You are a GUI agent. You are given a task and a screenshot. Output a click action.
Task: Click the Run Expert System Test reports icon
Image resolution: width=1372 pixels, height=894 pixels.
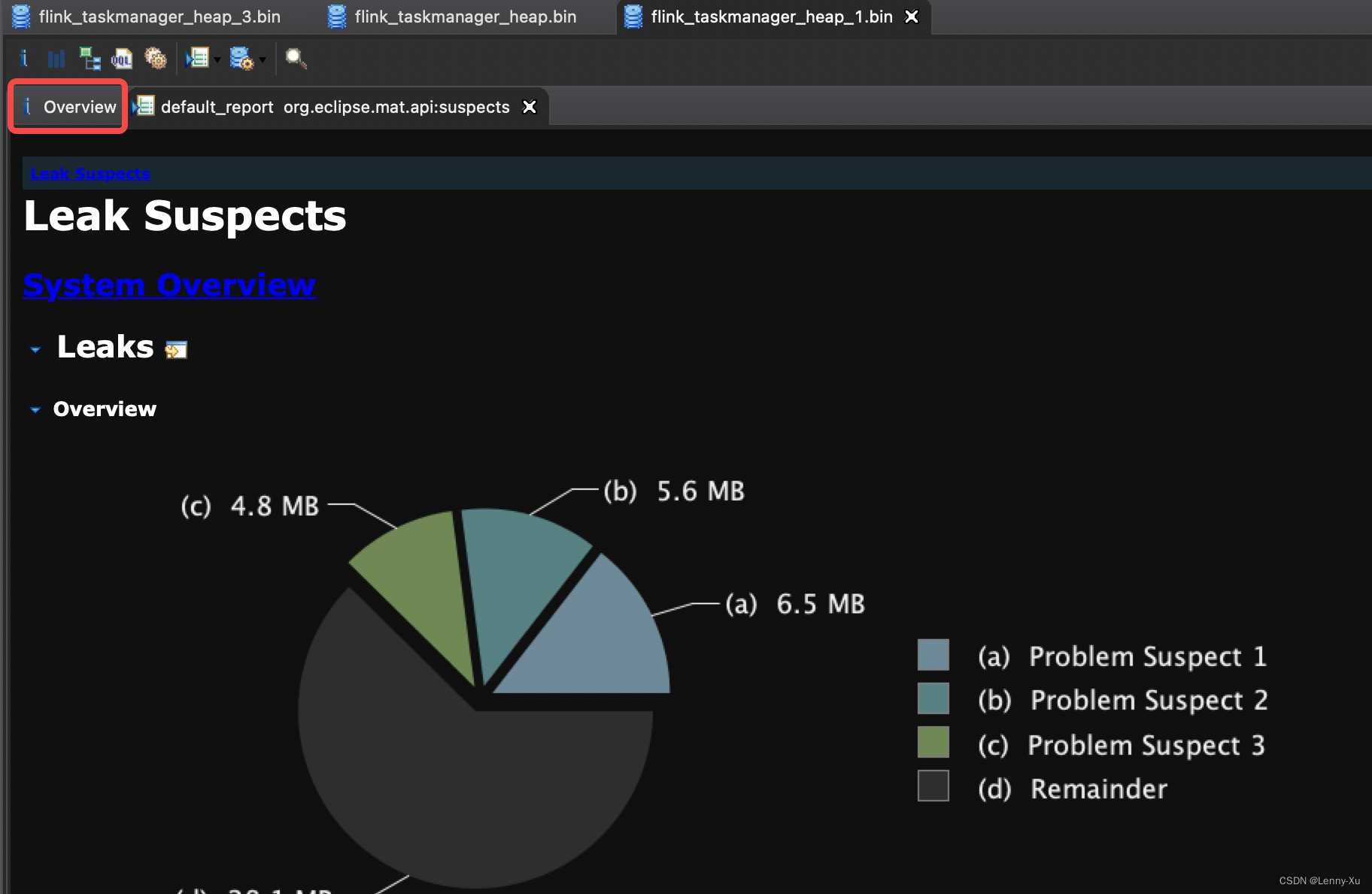point(198,58)
